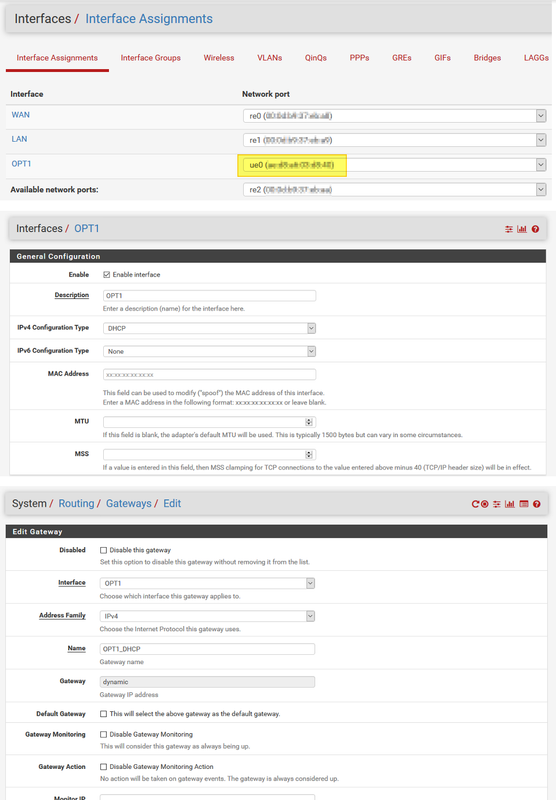Open related settings icon in OPT1 header
The width and height of the screenshot is (556, 800).
pyautogui.click(x=509, y=229)
